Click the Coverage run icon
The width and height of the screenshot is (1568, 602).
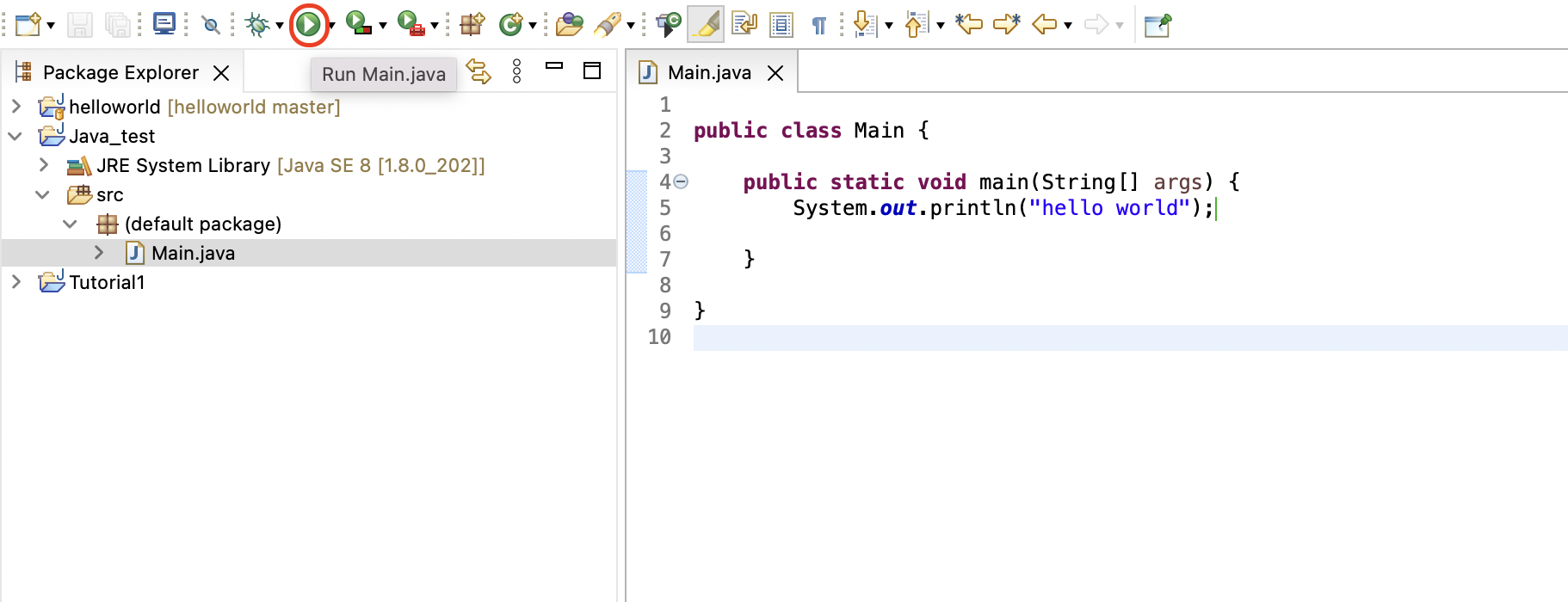(360, 23)
